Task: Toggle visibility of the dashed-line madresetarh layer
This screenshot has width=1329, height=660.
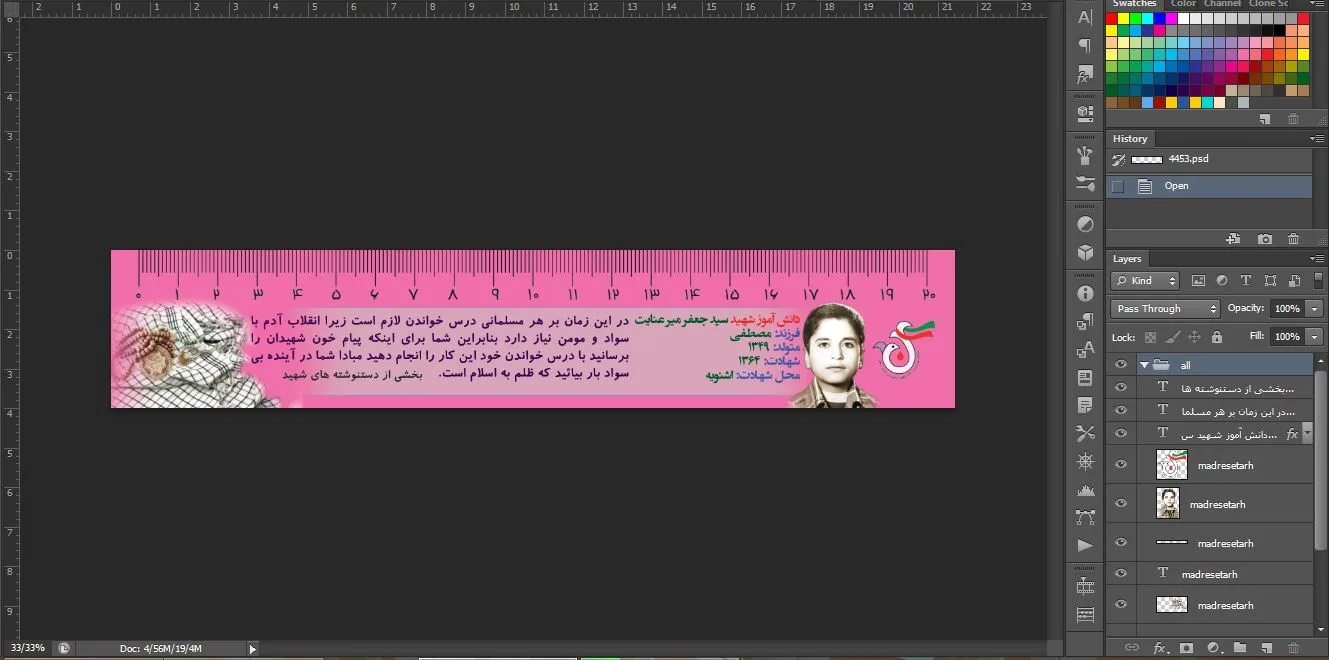Action: (x=1121, y=543)
